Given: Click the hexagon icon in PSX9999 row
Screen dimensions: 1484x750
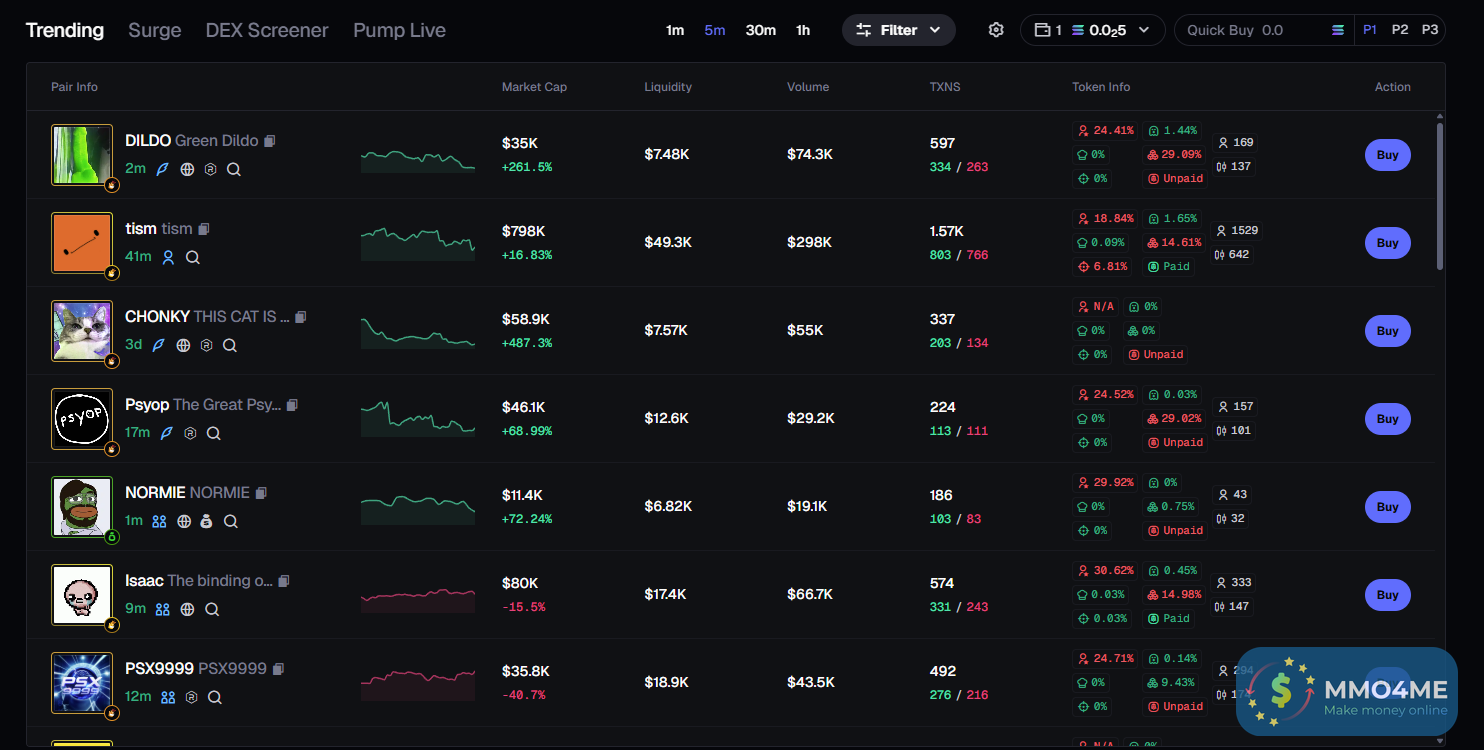Looking at the screenshot, I should pos(191,697).
